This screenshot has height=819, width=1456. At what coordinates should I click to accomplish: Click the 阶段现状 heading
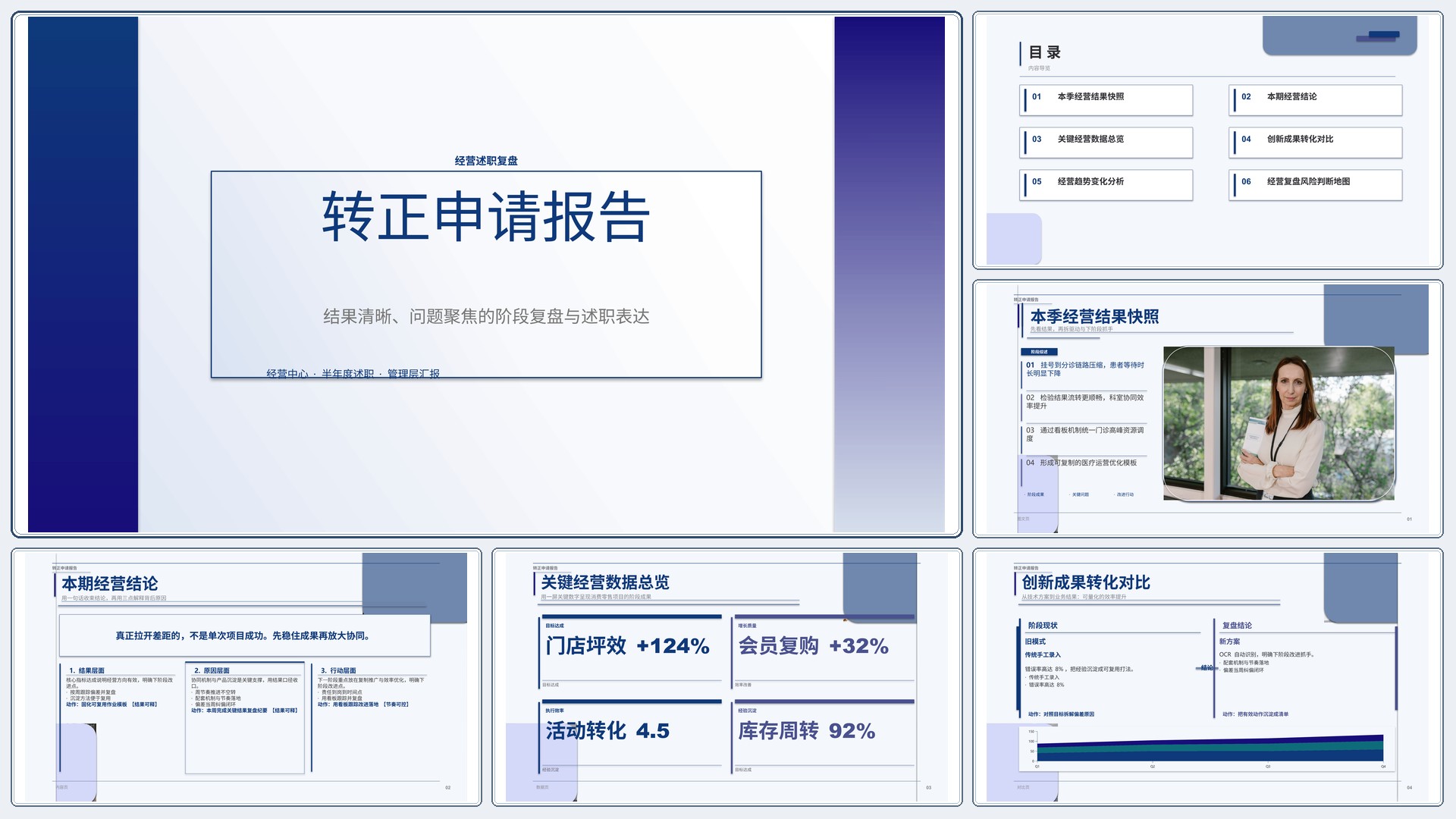(x=1043, y=626)
